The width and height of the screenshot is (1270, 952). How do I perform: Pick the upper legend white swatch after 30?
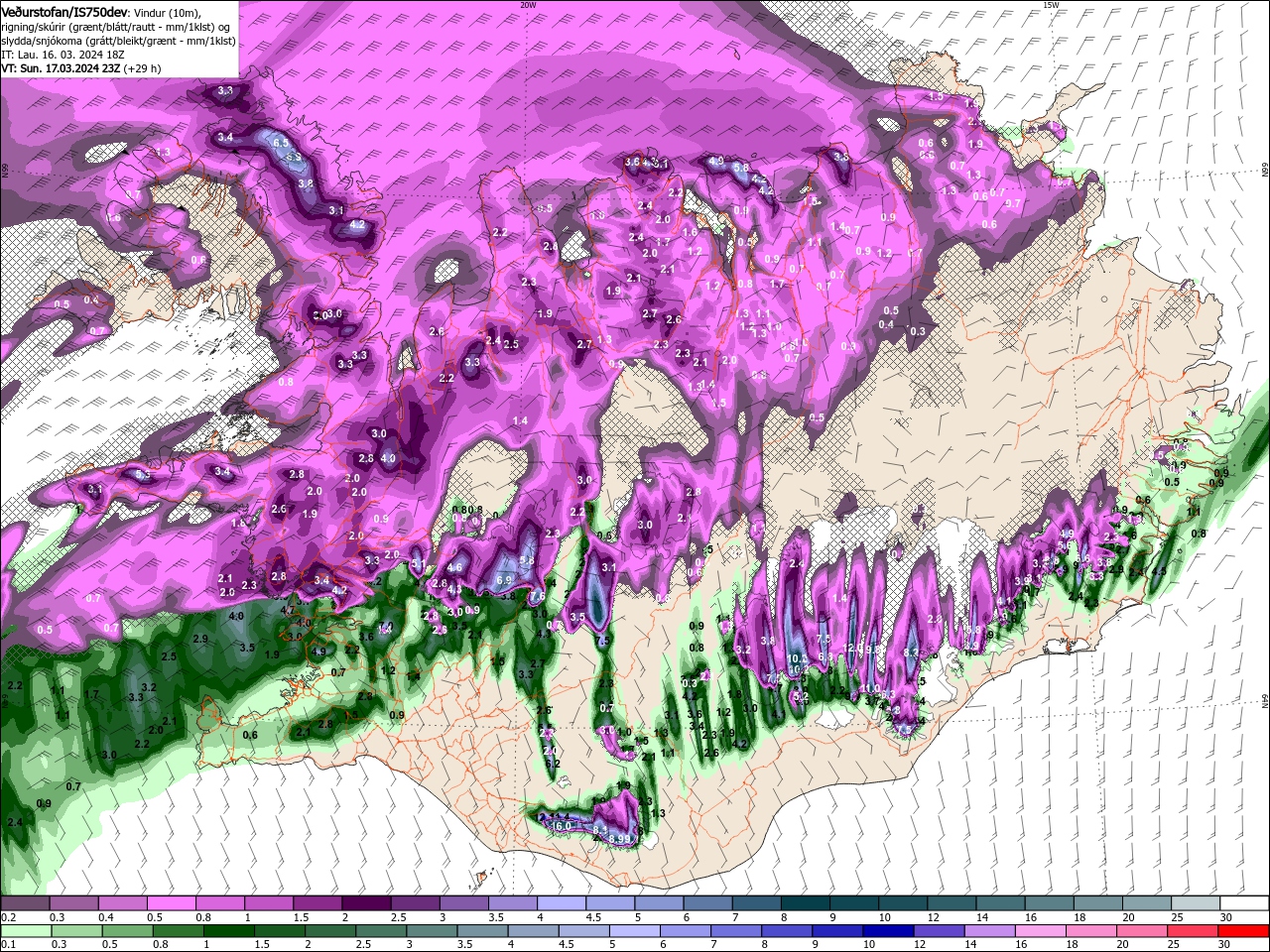[1244, 904]
